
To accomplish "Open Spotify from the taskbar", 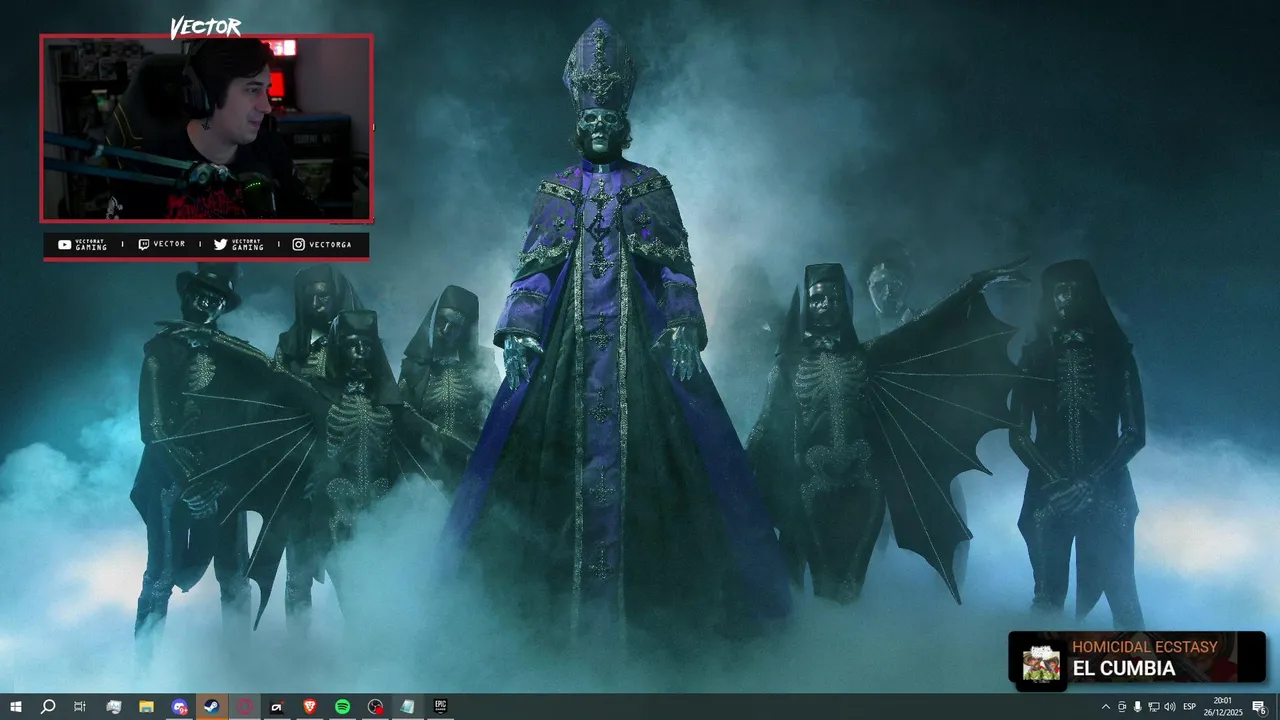I will coord(342,707).
